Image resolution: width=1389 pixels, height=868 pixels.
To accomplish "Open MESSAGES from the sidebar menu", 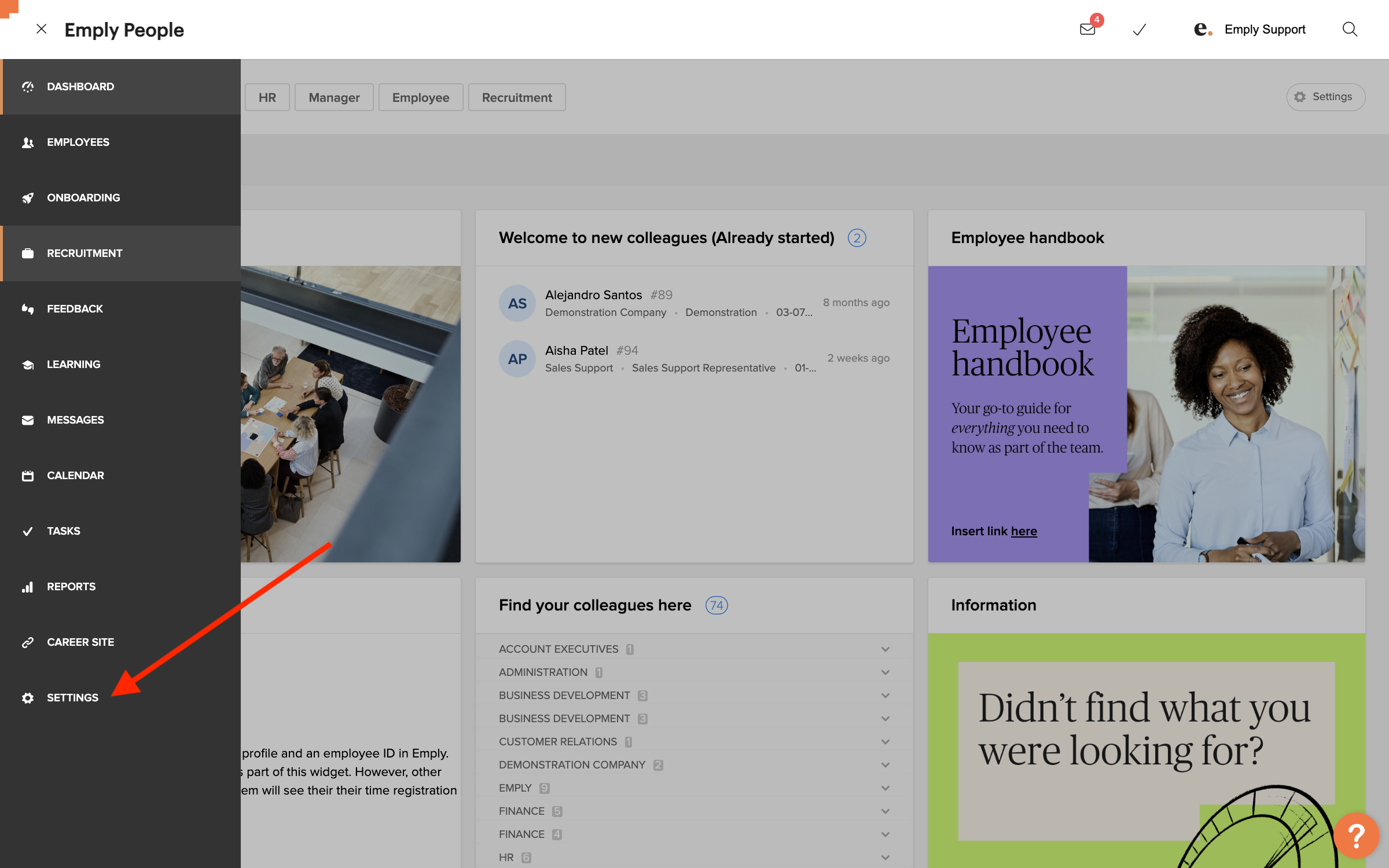I will tap(120, 420).
